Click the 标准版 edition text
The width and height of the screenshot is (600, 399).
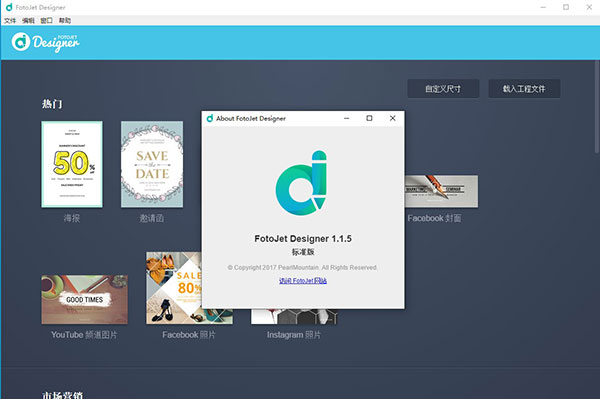(303, 252)
